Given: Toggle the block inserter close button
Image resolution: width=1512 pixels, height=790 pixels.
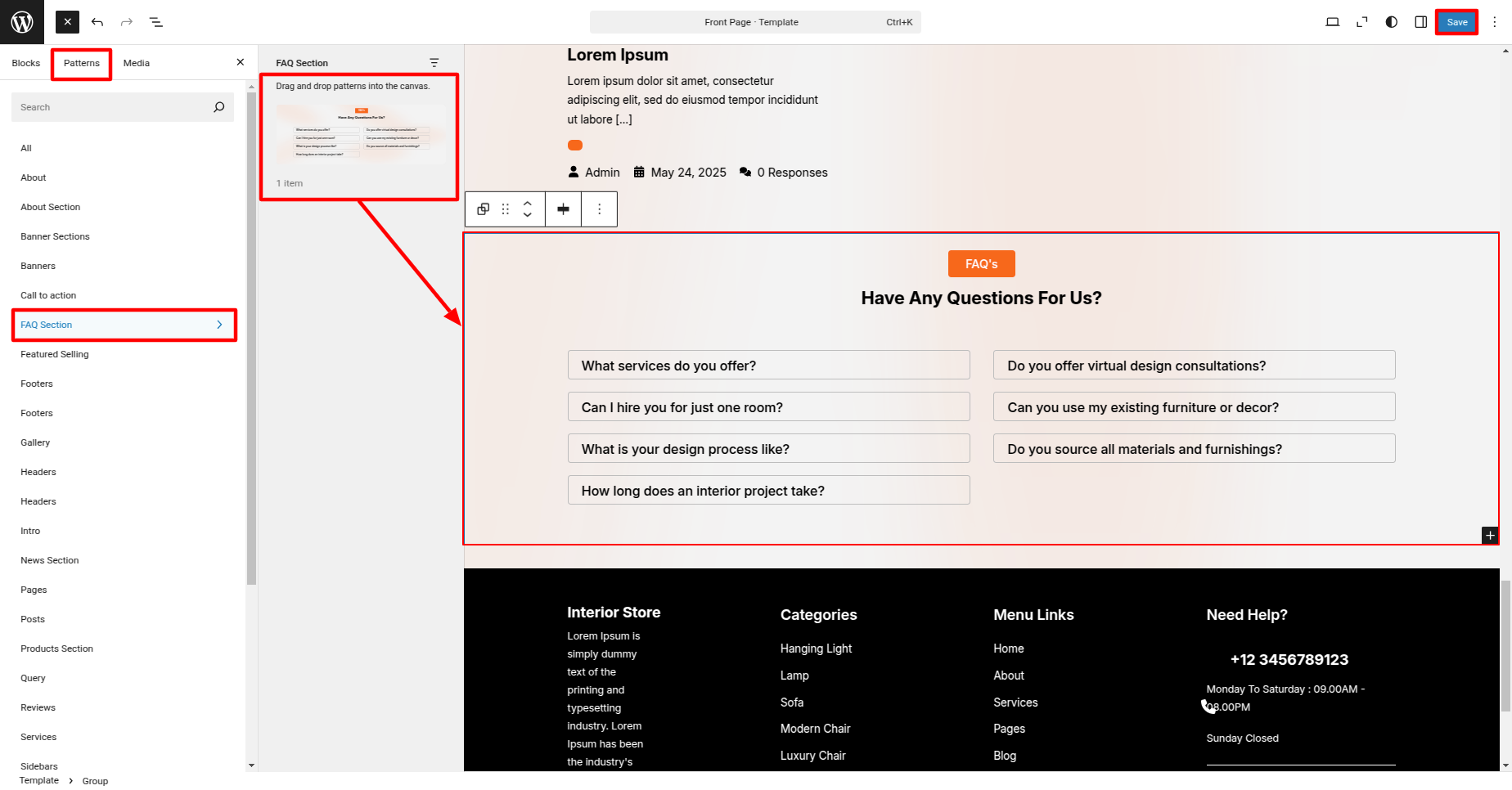Looking at the screenshot, I should click(x=68, y=22).
